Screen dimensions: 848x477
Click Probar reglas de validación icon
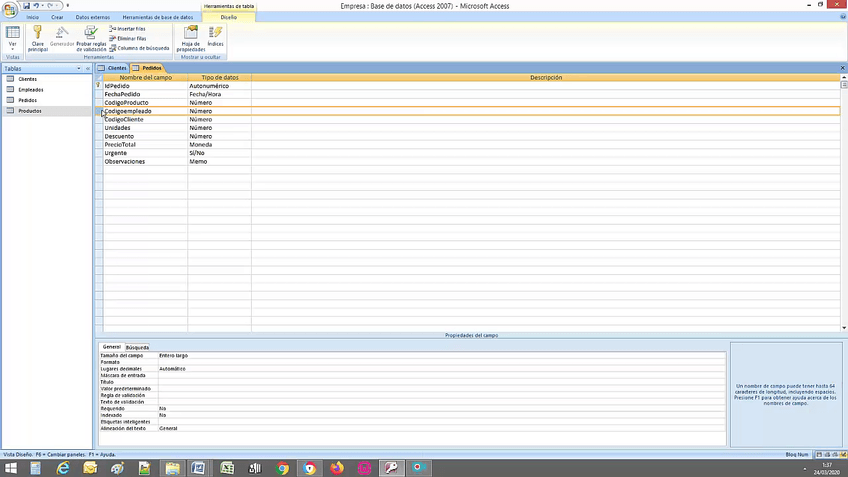[x=91, y=38]
